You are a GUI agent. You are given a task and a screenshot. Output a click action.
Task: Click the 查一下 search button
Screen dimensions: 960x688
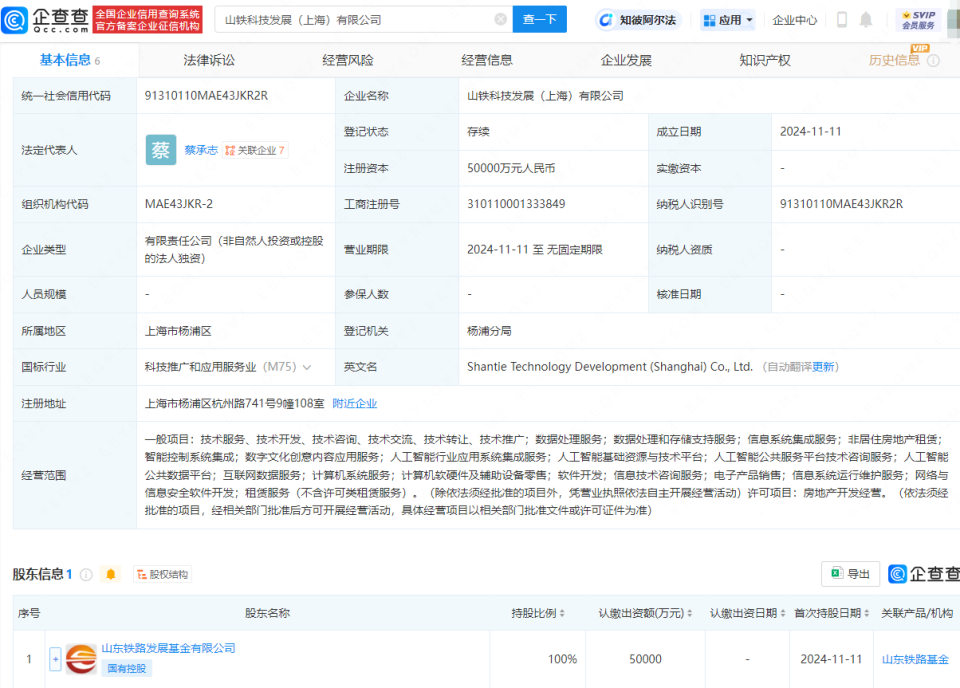(539, 20)
